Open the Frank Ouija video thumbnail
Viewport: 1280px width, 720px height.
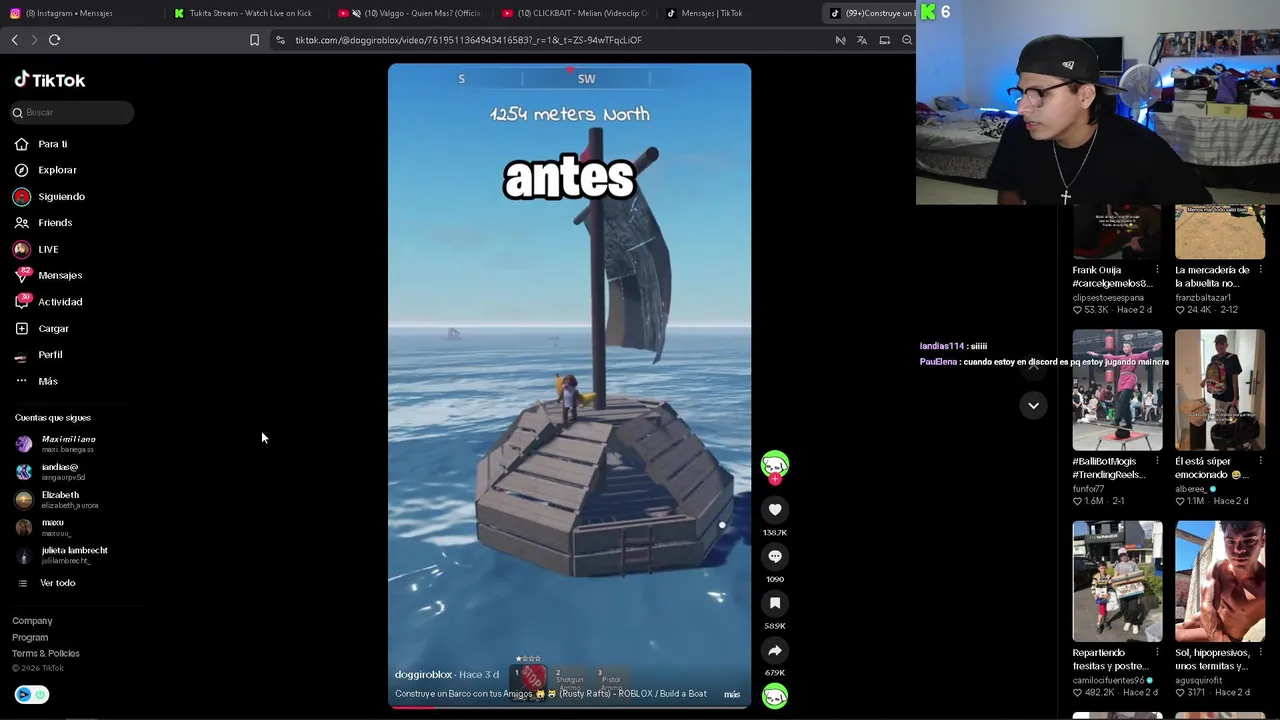click(x=1117, y=232)
